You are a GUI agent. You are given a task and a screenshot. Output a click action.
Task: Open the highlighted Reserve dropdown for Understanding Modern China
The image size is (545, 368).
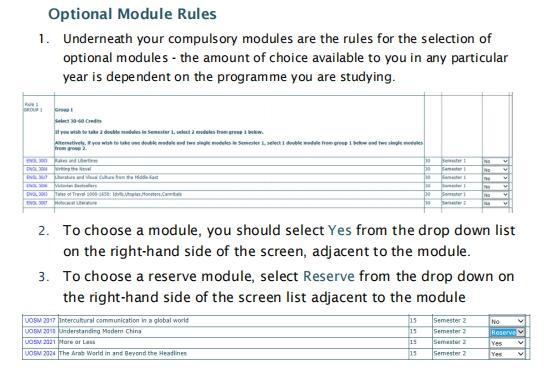tap(507, 332)
